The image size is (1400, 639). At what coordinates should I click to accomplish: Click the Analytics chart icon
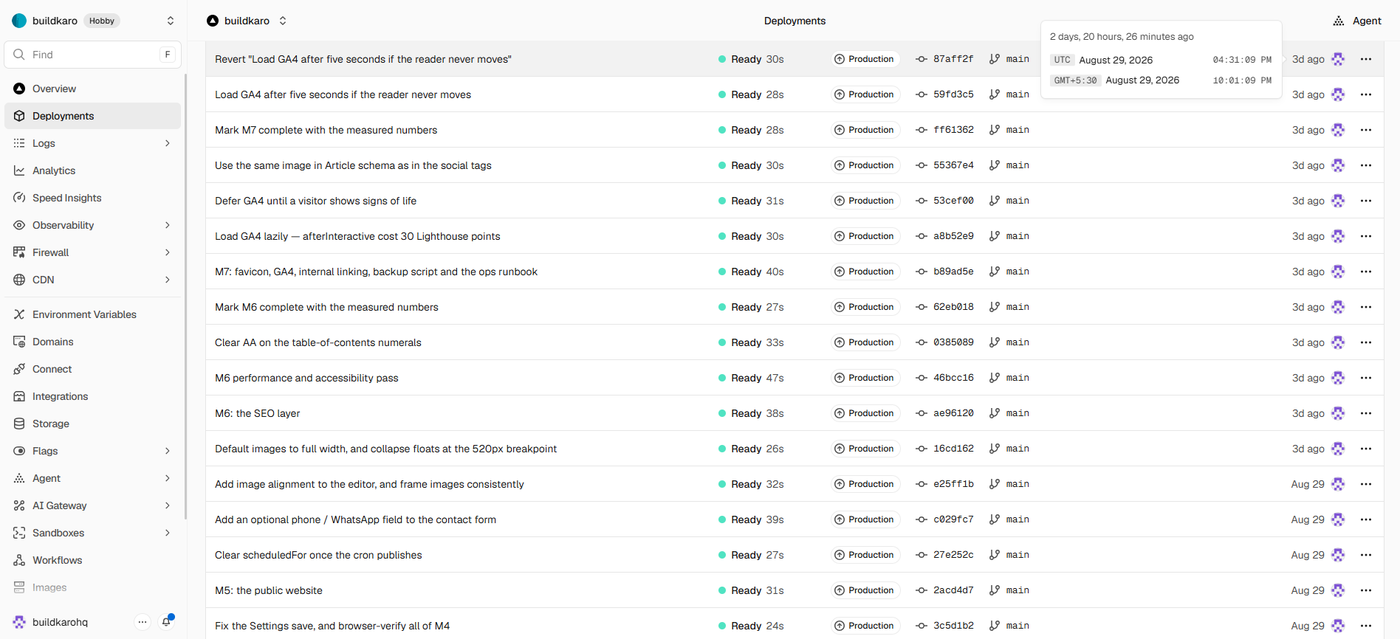(19, 171)
